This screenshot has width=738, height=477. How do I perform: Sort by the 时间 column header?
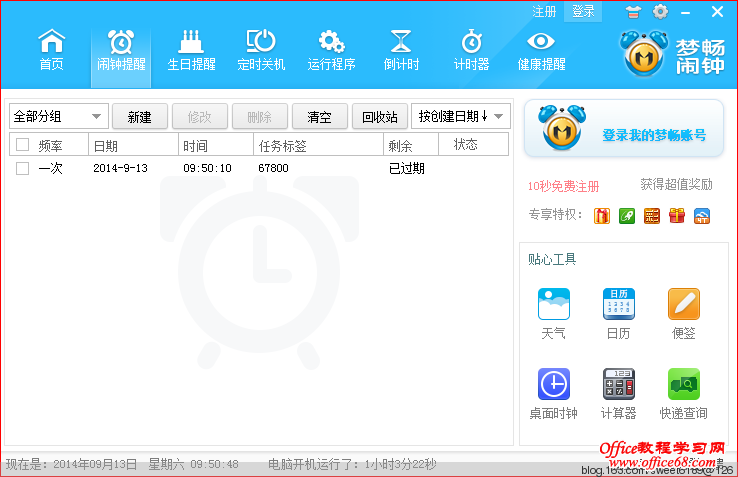216,145
